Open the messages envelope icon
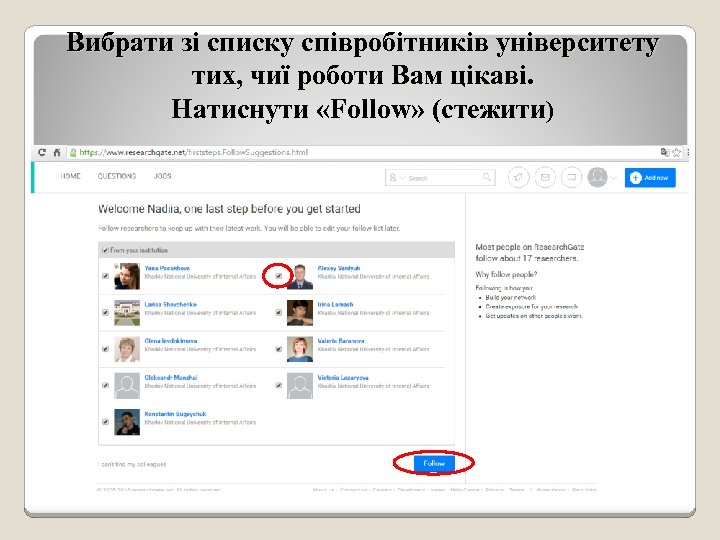720x540 pixels. (x=545, y=177)
